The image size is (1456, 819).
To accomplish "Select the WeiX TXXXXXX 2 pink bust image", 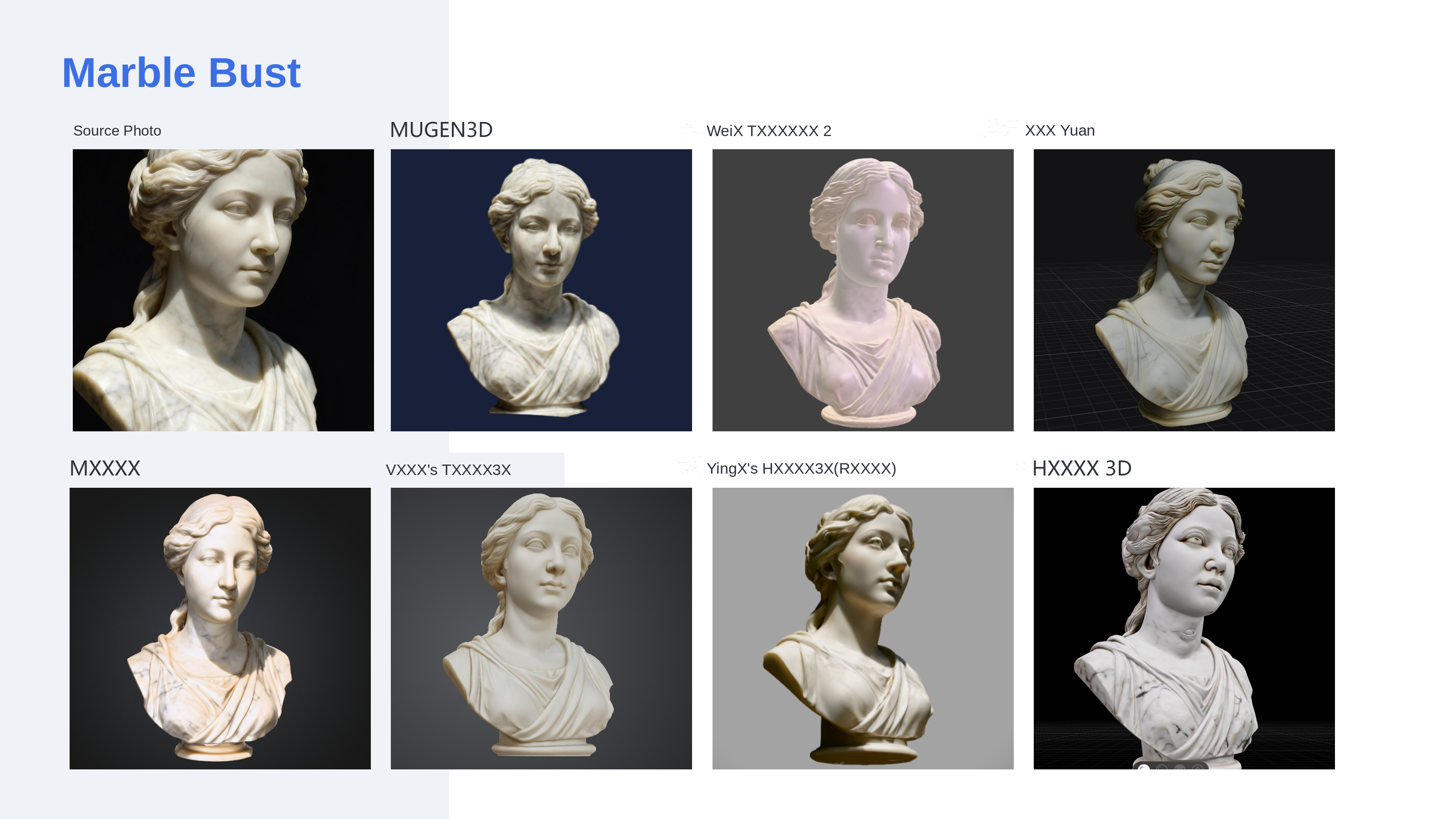I will coord(863,290).
